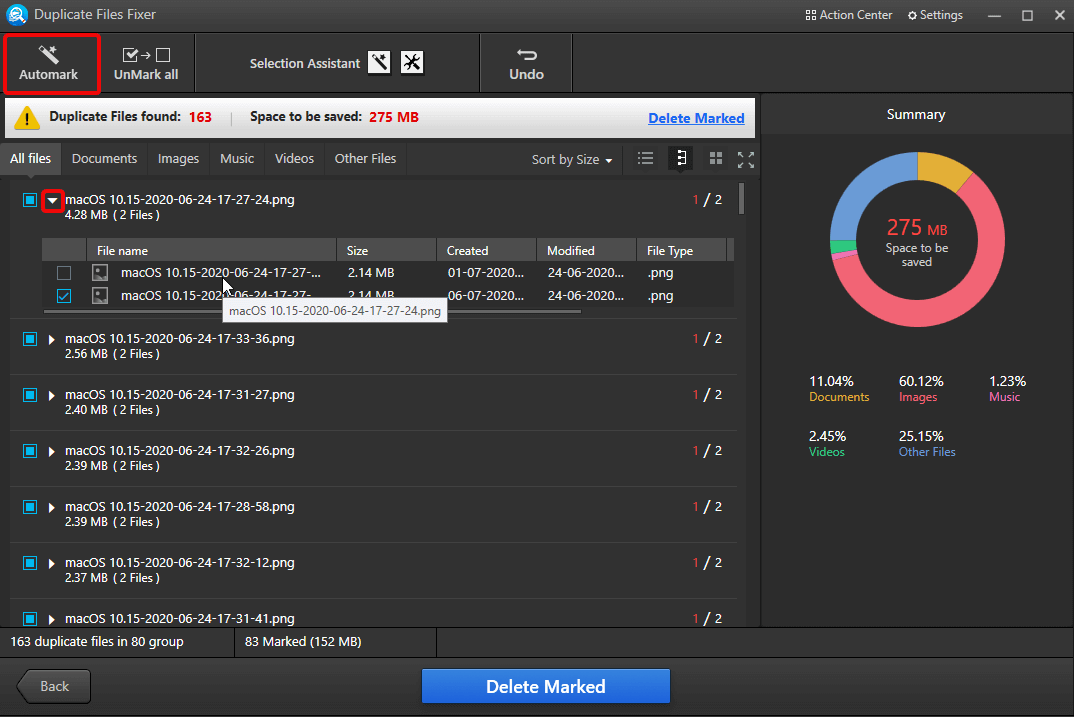This screenshot has height=717, width=1074.
Task: Toggle group checkbox for macOS 10.15-2020-06-24-17-33-36.png
Action: click(x=29, y=339)
